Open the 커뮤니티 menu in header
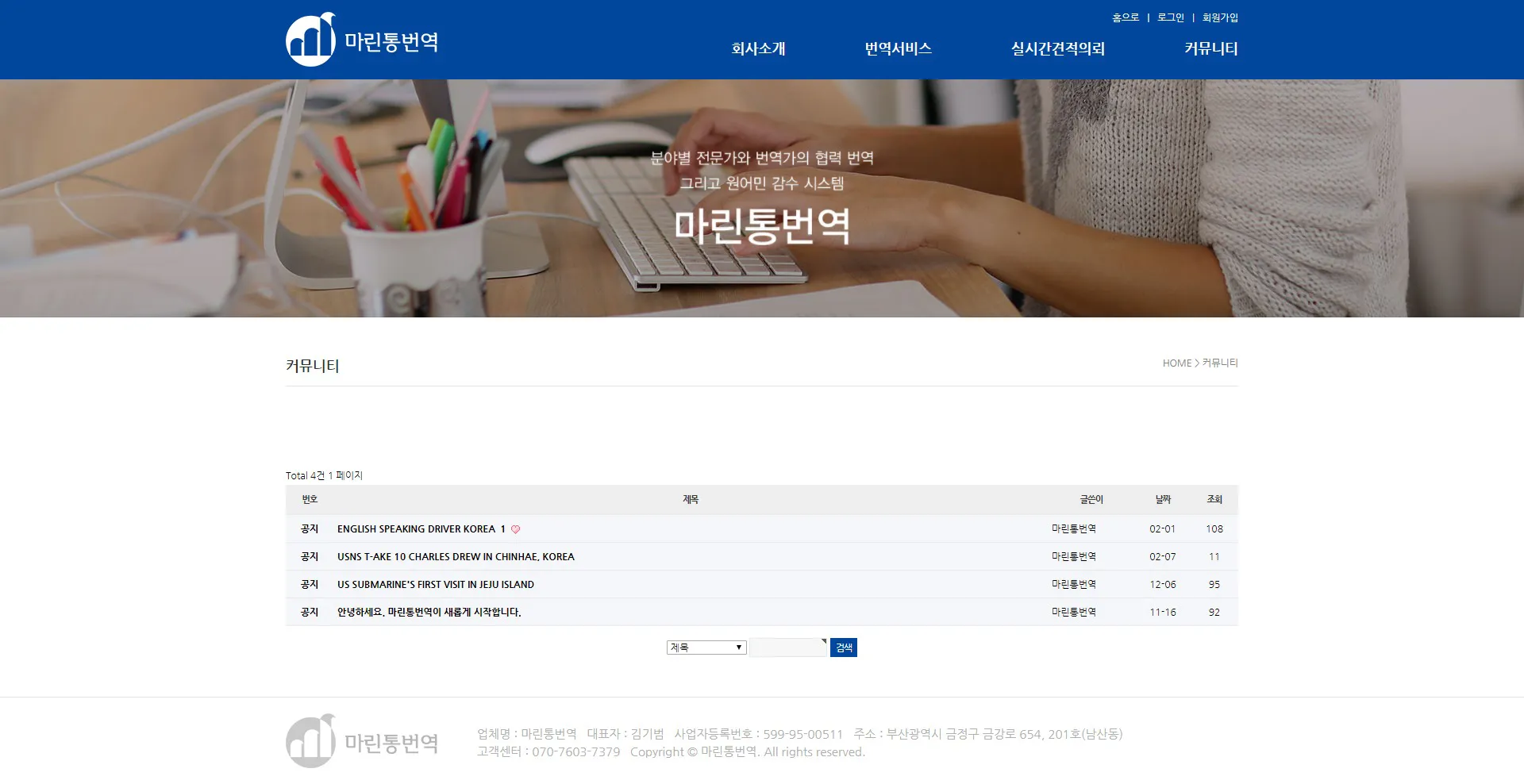Viewport: 1524px width, 784px height. (1210, 48)
